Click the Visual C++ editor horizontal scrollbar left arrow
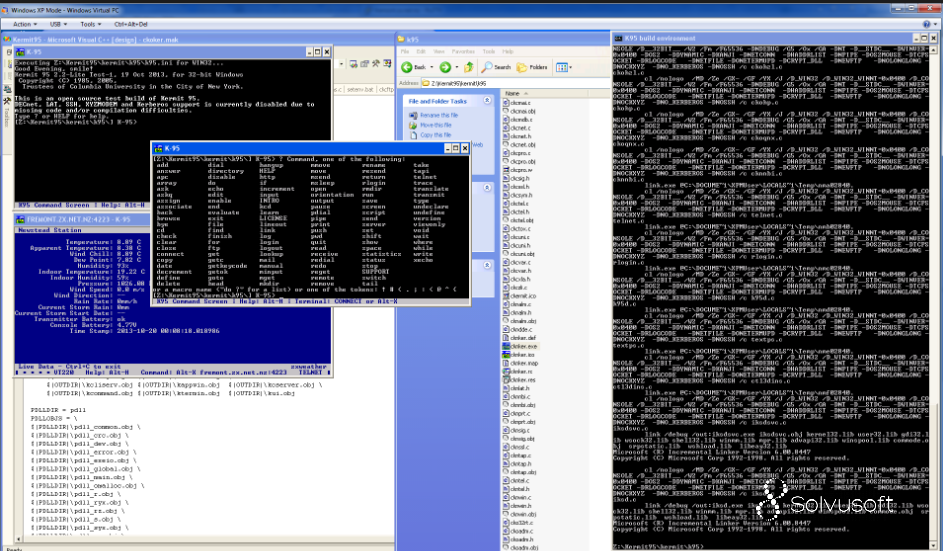This screenshot has width=943, height=551. click(18, 539)
